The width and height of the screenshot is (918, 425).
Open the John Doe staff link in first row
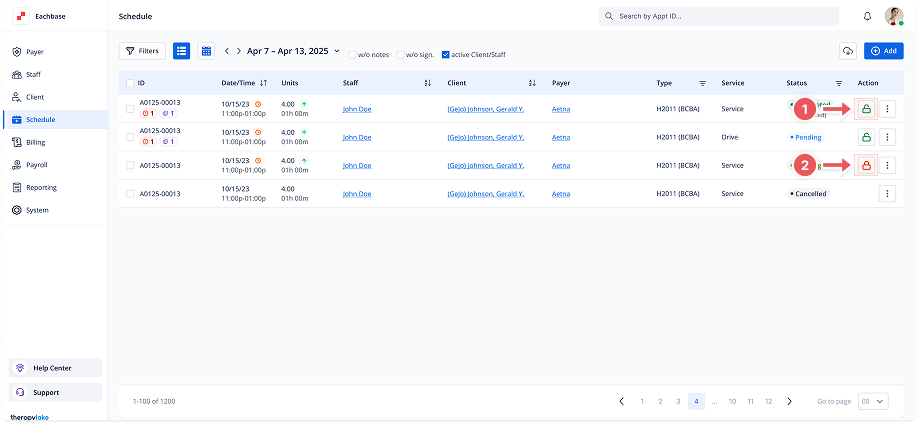tap(356, 109)
